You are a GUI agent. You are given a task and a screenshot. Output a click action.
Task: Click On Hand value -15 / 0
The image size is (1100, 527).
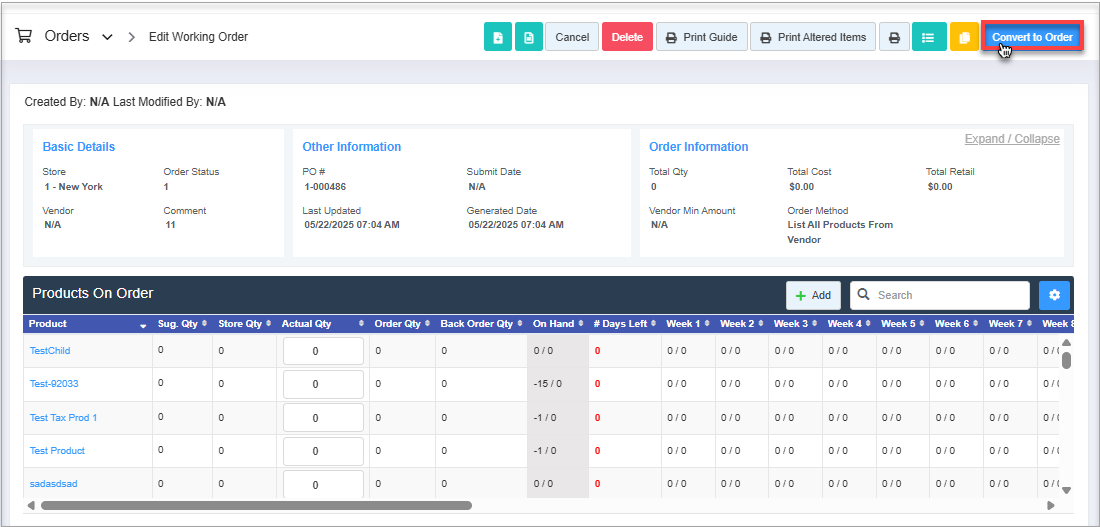[548, 384]
